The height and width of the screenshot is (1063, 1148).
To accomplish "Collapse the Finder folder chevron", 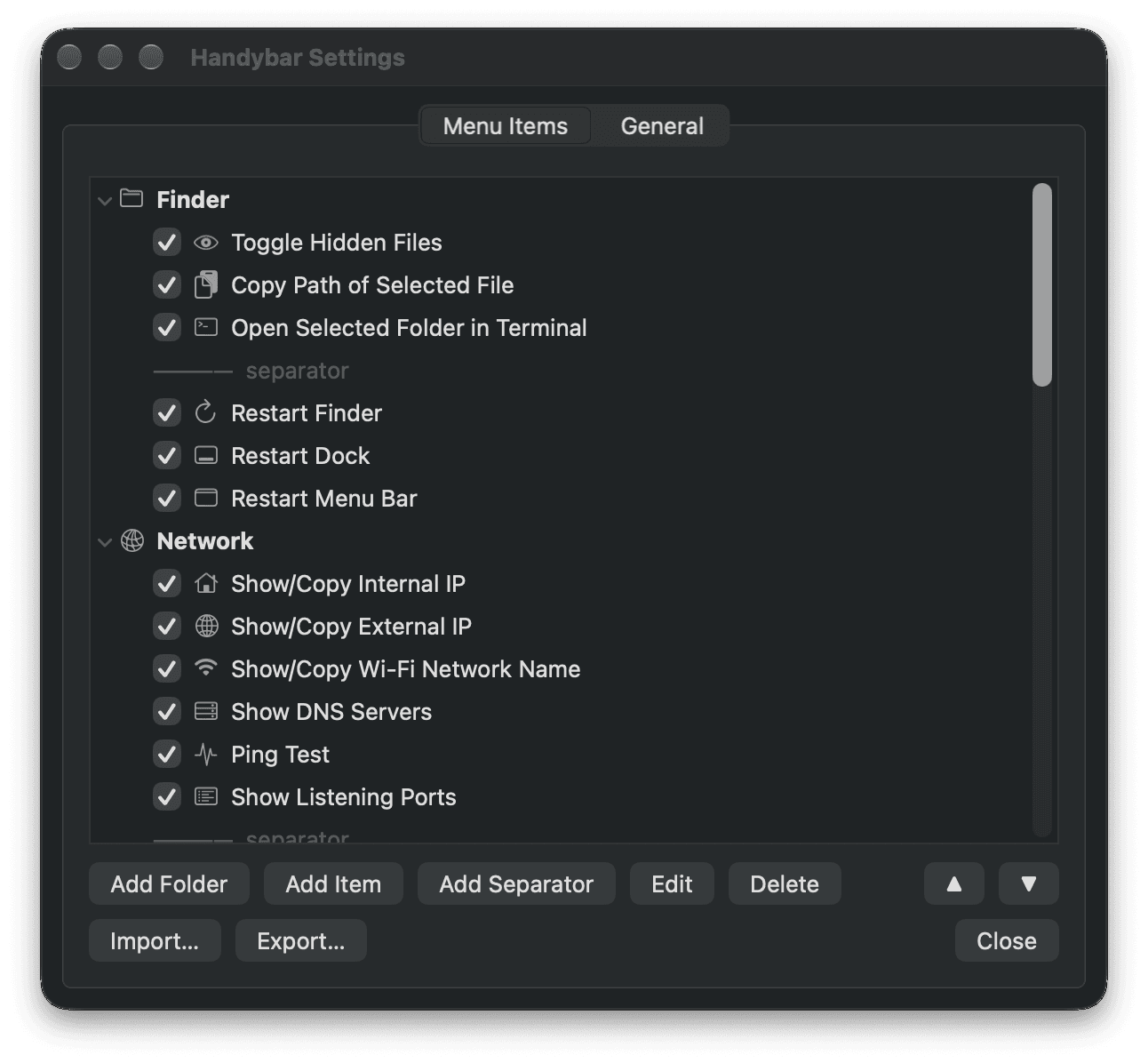I will [105, 201].
